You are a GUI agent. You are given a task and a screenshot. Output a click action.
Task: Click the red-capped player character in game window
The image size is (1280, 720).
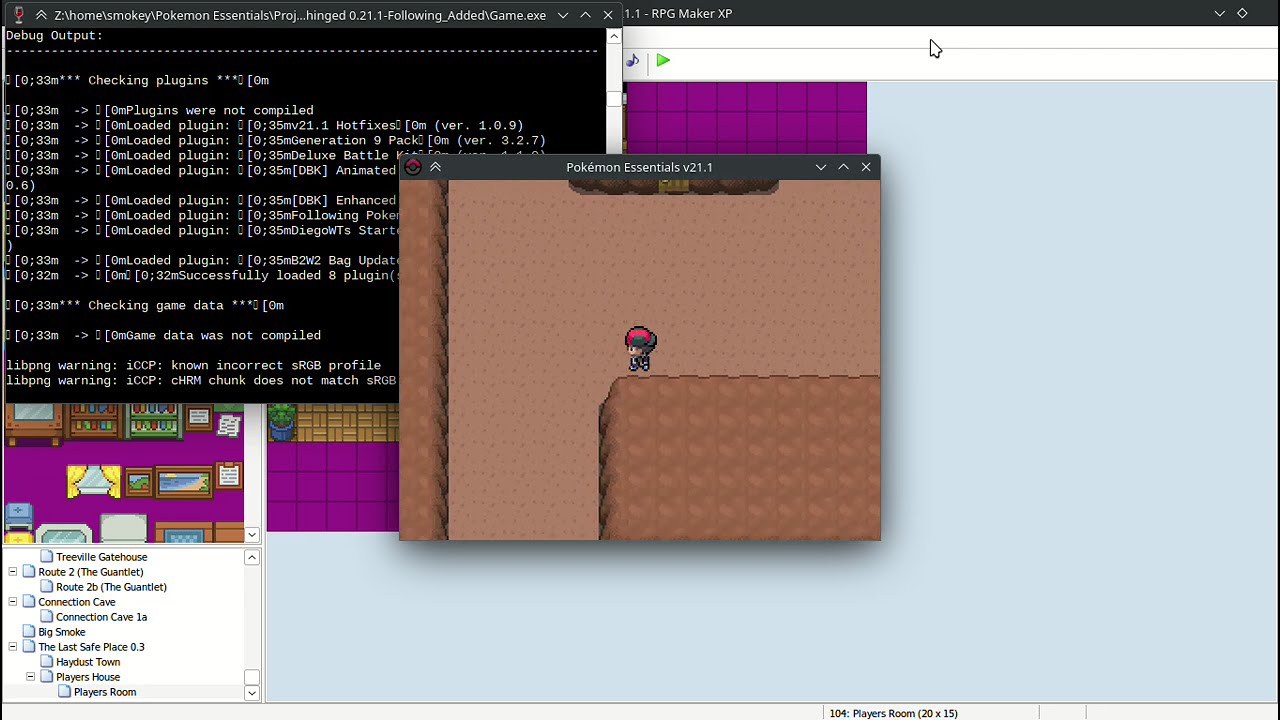coord(640,349)
